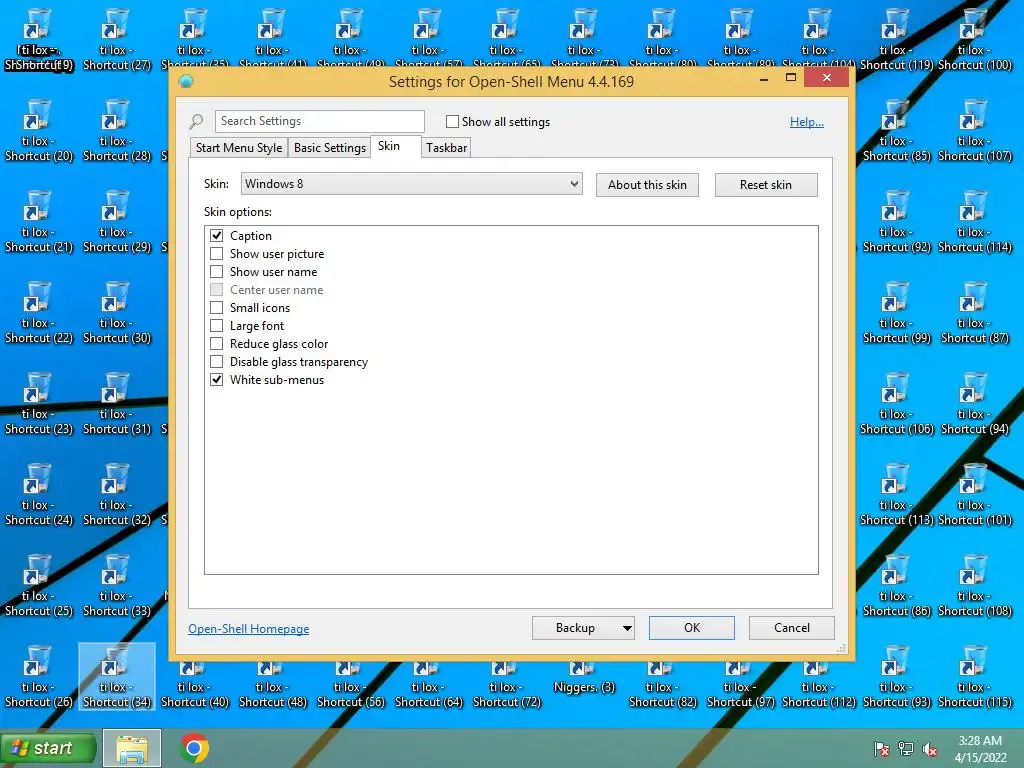
Task: Select desktop icon ti lox - Shortcut (30)
Action: pyautogui.click(x=117, y=312)
